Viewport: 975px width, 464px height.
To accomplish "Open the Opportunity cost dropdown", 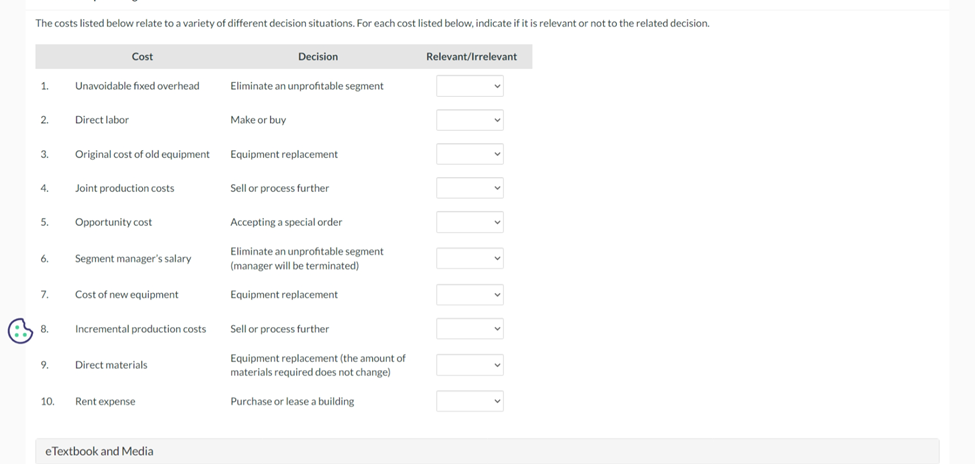I will [x=469, y=222].
